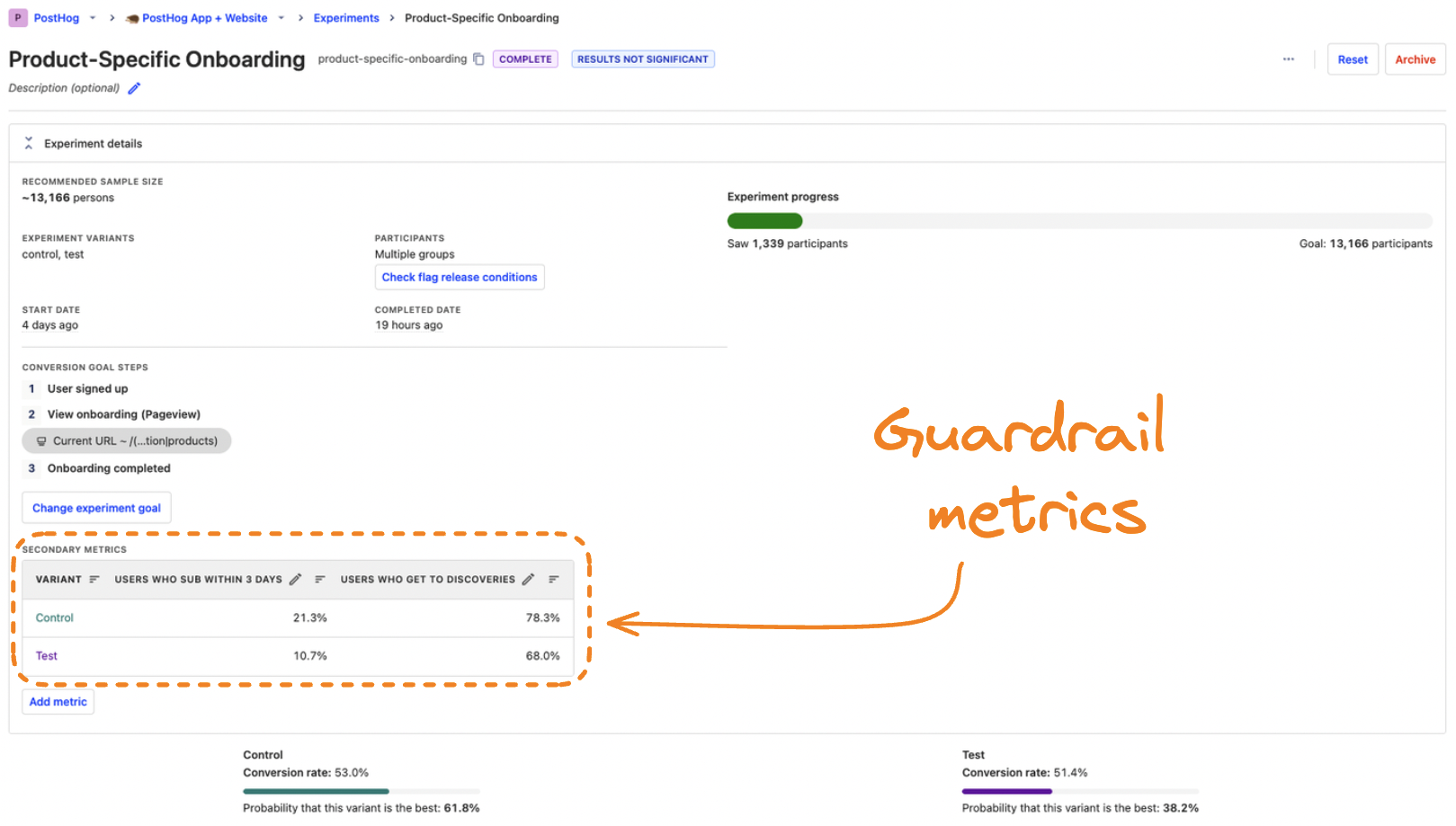1456x826 pixels.
Task: Open 'Check flag release conditions'
Action: [460, 277]
